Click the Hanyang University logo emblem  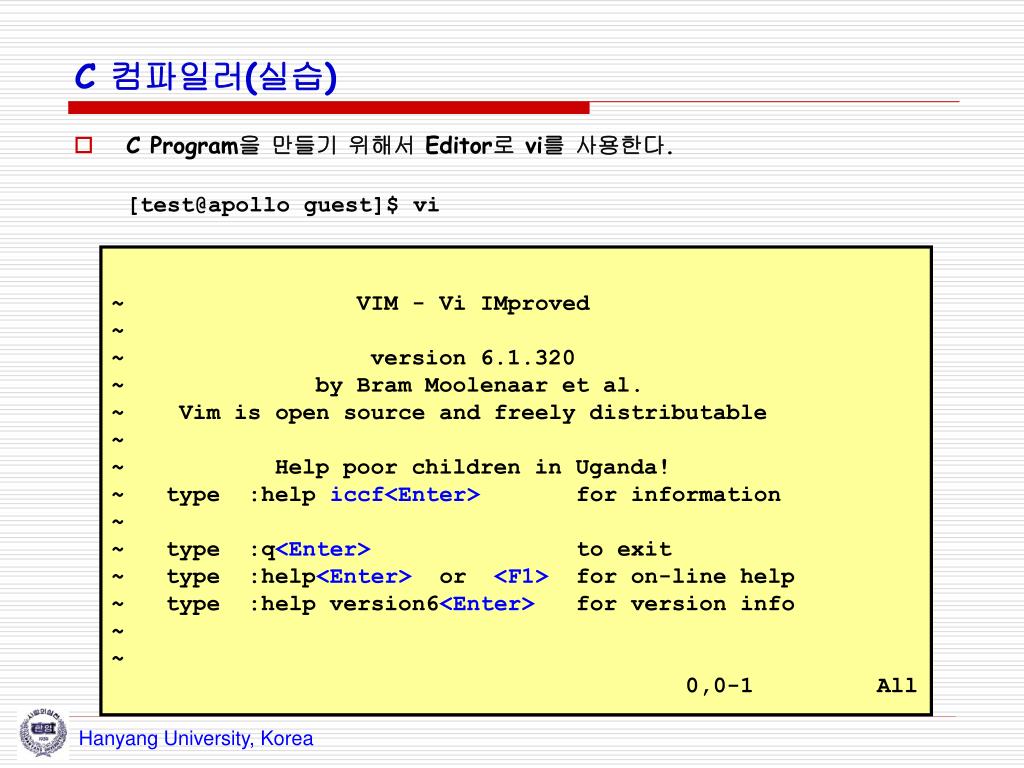pyautogui.click(x=42, y=733)
